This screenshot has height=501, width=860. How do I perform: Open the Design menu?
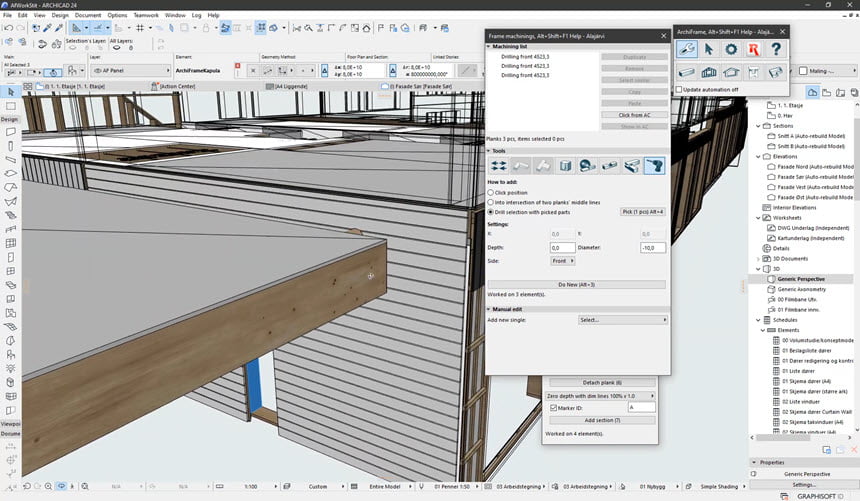pos(60,15)
